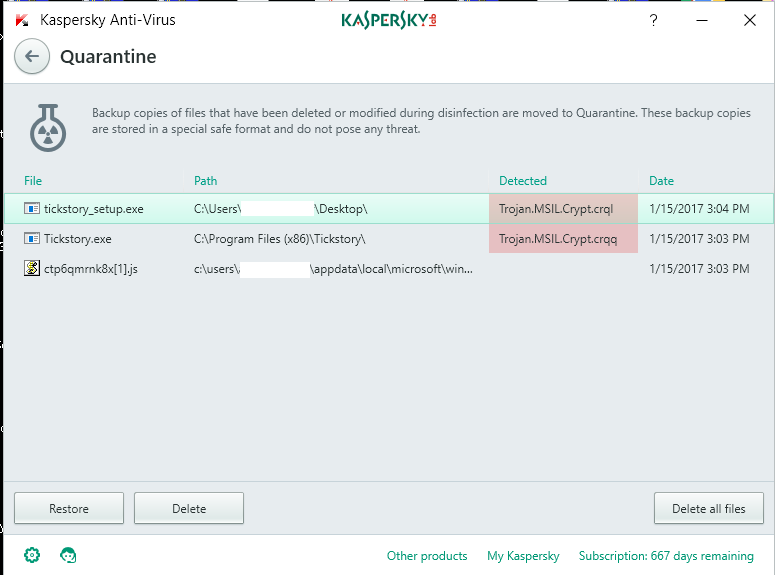Click the C:\Program Files (x86)\Tickstory\ path
This screenshot has height=575, width=775.
(280, 239)
